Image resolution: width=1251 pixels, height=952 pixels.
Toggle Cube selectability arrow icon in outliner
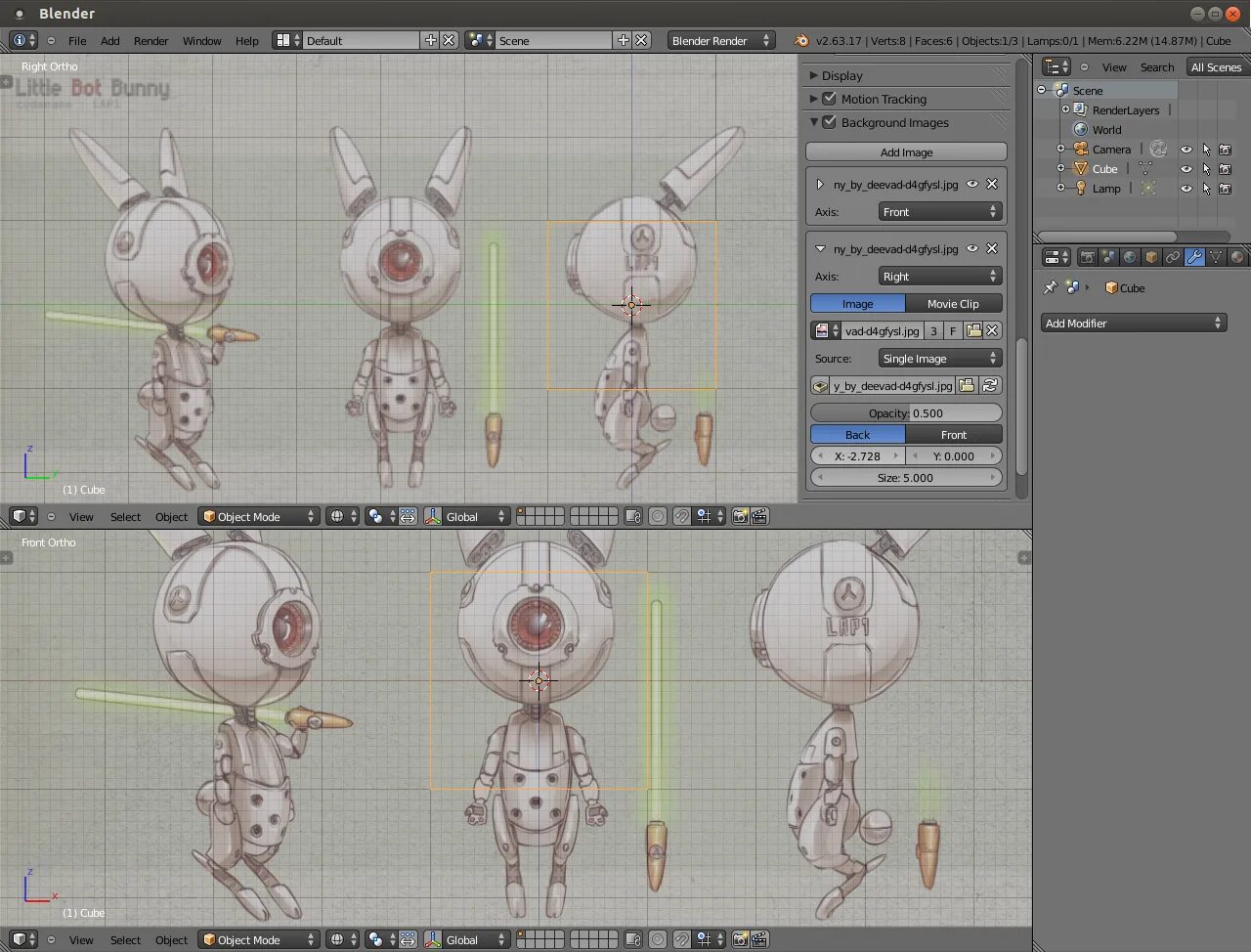1206,169
